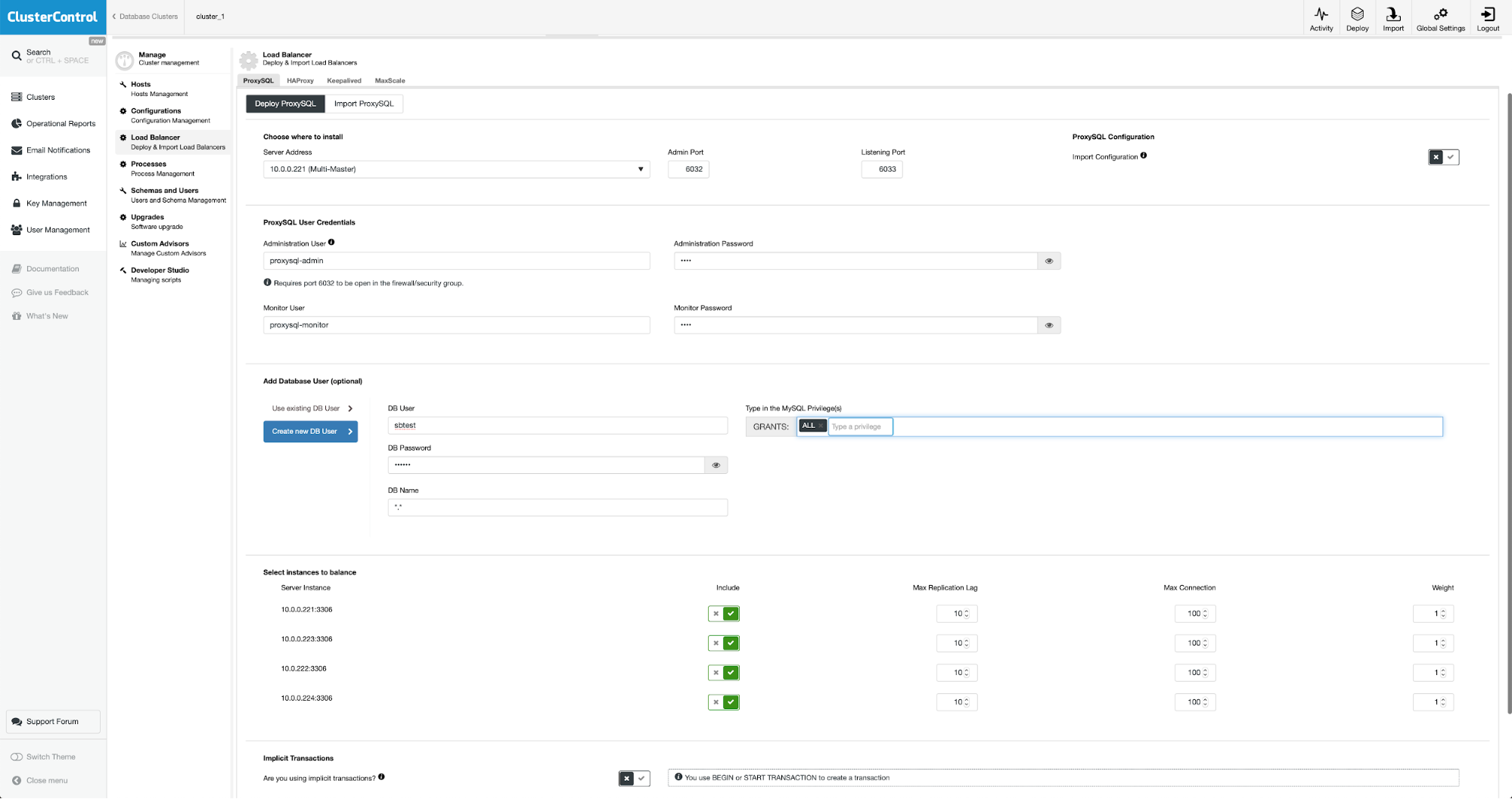Open the Activity icon in top bar
1512x799 pixels.
click(x=1321, y=14)
